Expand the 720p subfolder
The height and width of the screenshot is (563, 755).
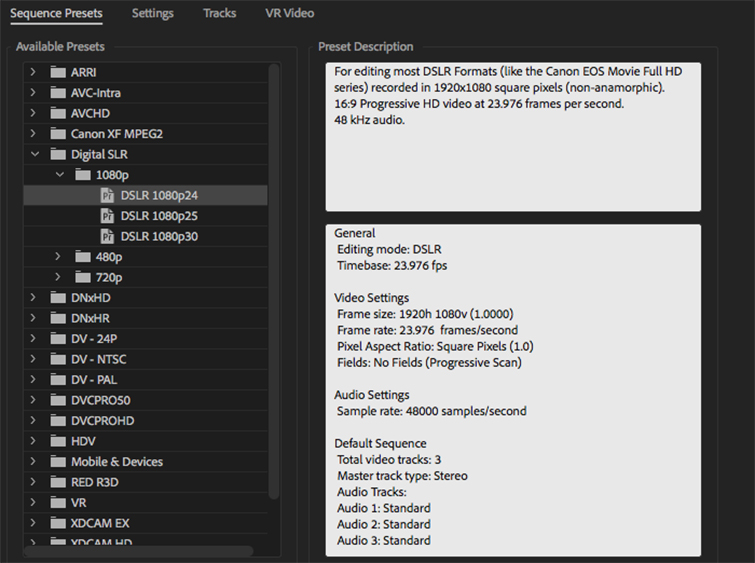click(58, 277)
